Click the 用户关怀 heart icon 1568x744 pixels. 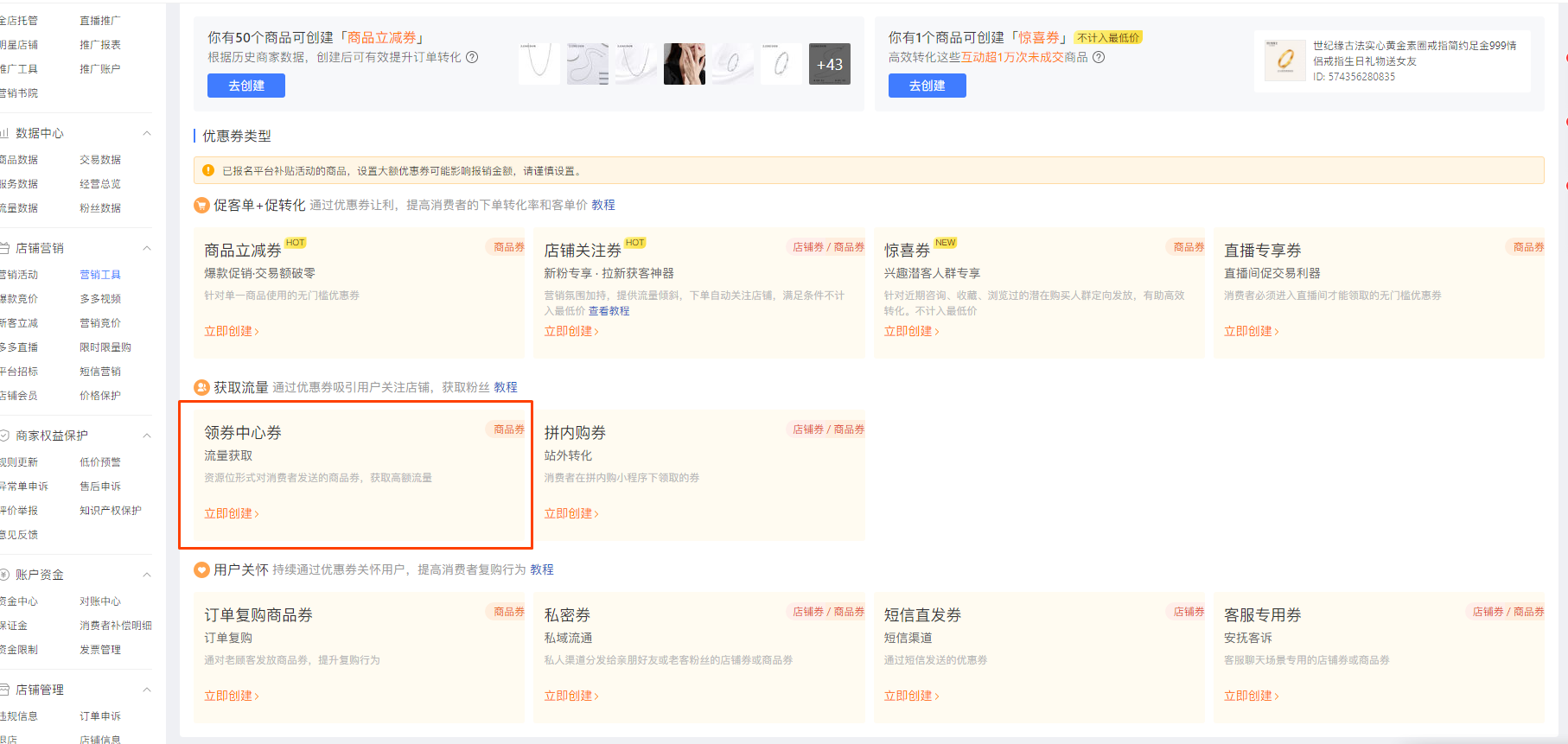[x=201, y=570]
